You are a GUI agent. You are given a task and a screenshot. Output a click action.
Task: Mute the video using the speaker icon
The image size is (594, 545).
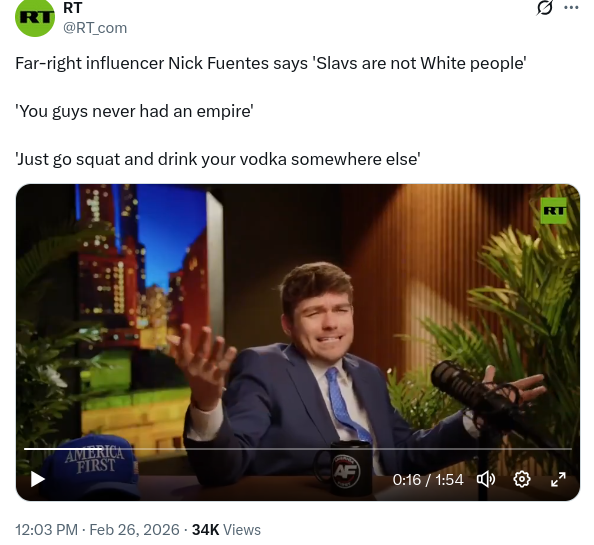(486, 479)
